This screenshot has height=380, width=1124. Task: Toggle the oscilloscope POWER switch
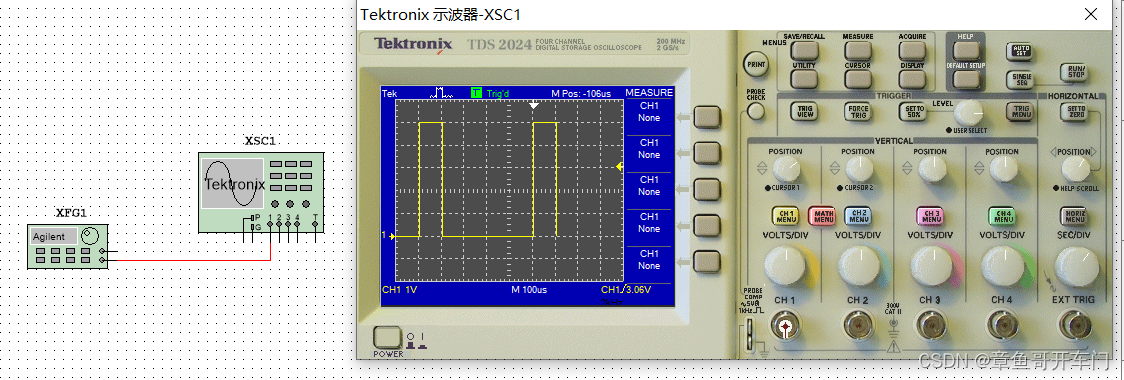[388, 338]
